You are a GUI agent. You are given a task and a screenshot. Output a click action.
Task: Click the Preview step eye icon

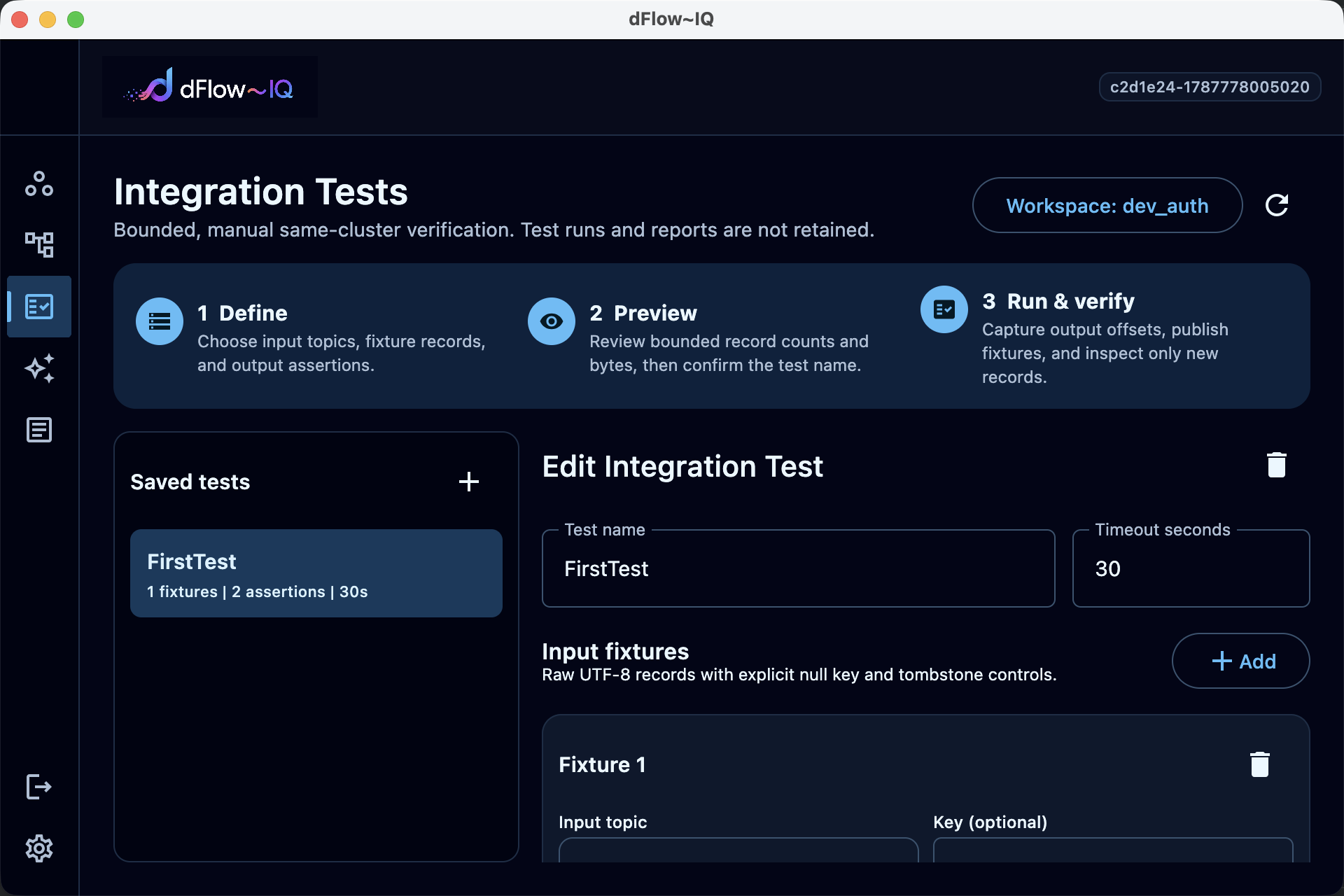(x=552, y=321)
